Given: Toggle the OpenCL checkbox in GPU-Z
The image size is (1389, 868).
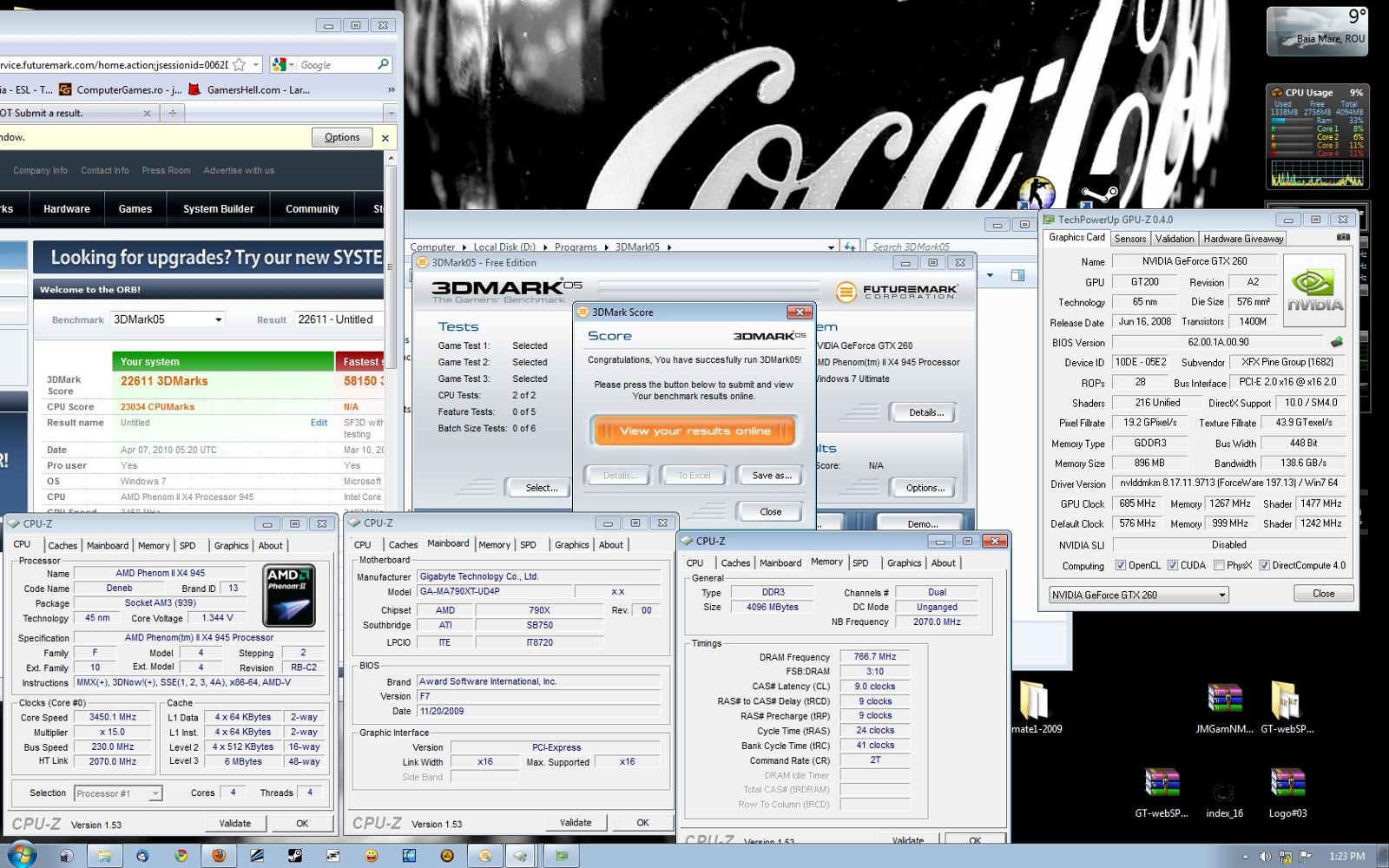Looking at the screenshot, I should [1120, 565].
